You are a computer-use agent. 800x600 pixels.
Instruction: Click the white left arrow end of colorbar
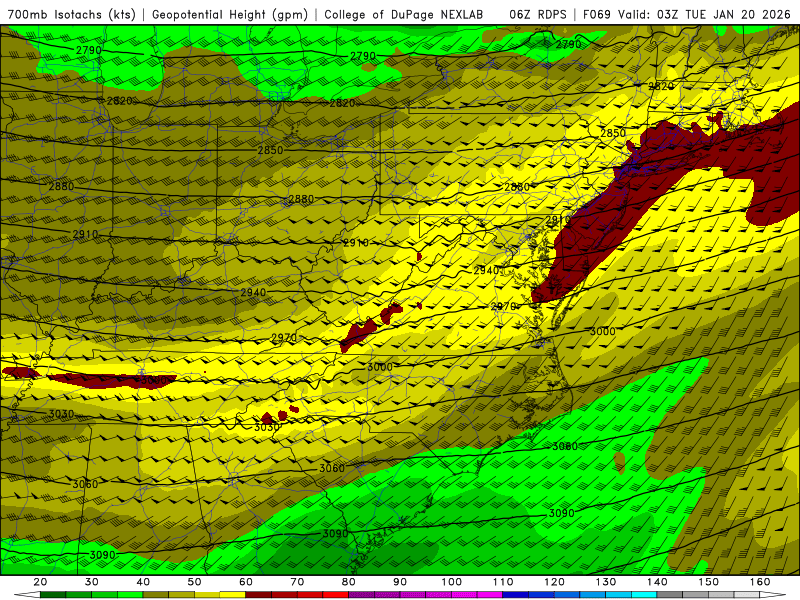click(x=27, y=595)
